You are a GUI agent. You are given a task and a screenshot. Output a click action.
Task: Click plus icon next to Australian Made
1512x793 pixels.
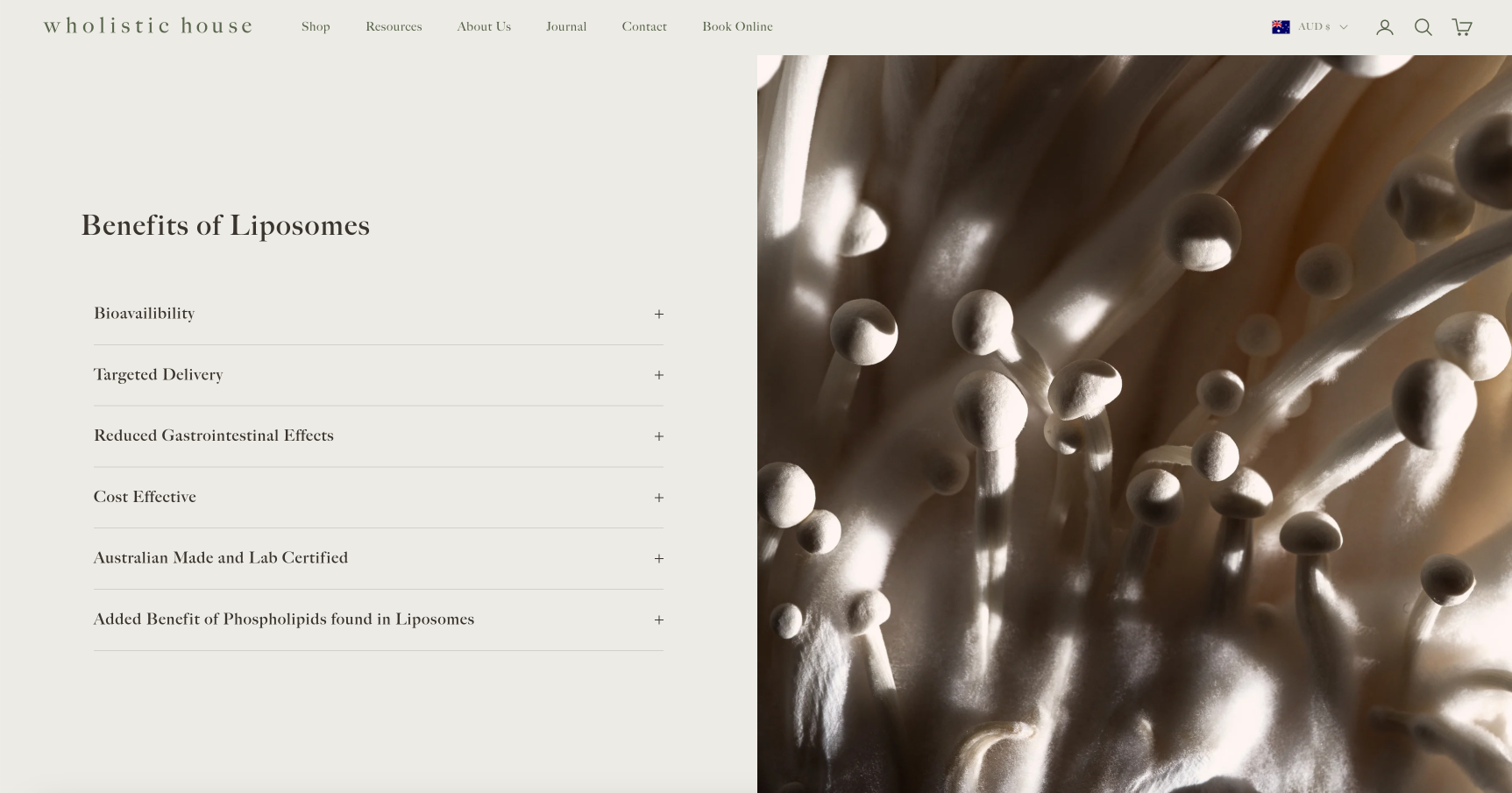pyautogui.click(x=658, y=559)
